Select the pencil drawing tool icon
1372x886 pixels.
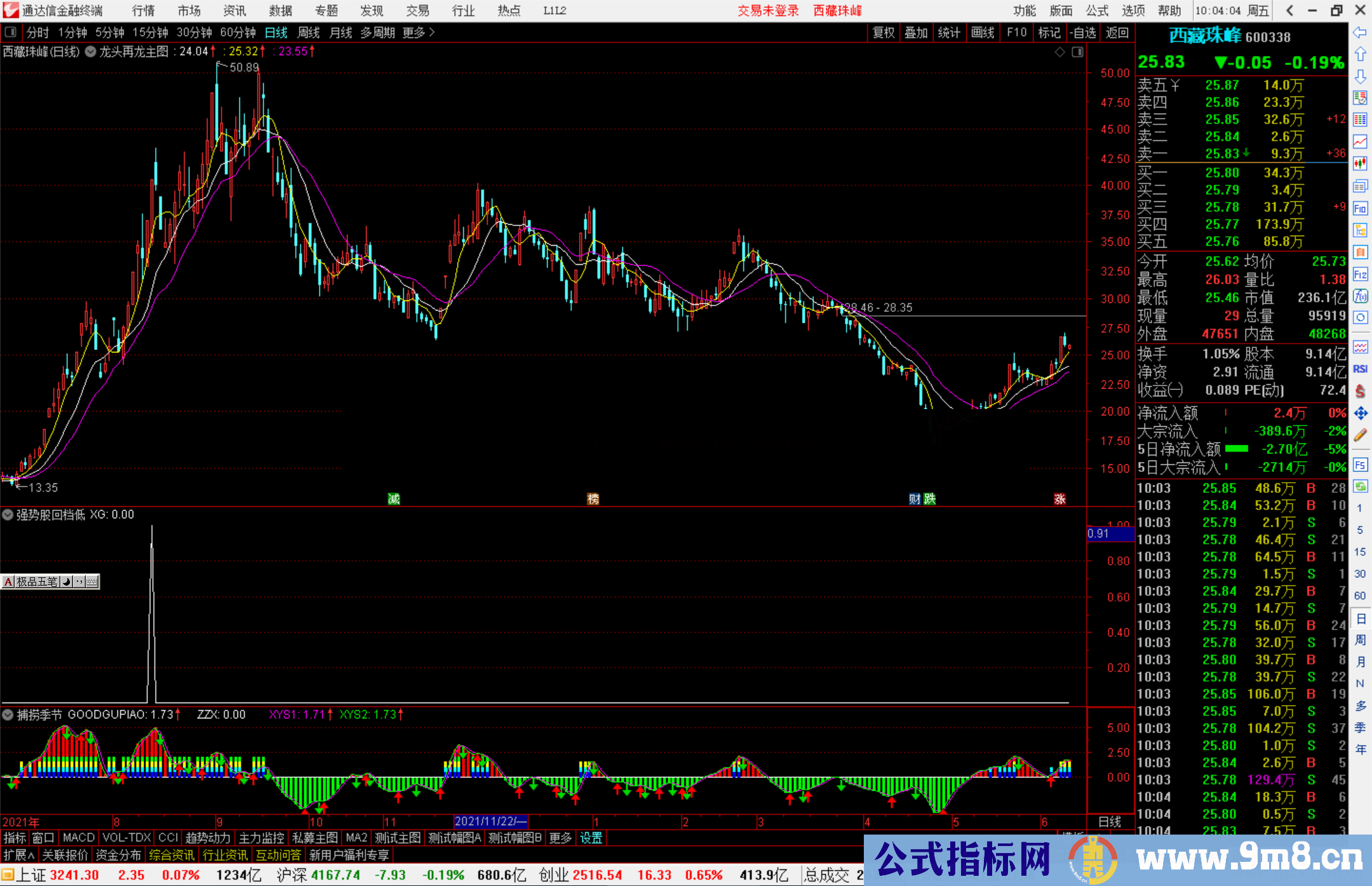coord(1359,435)
